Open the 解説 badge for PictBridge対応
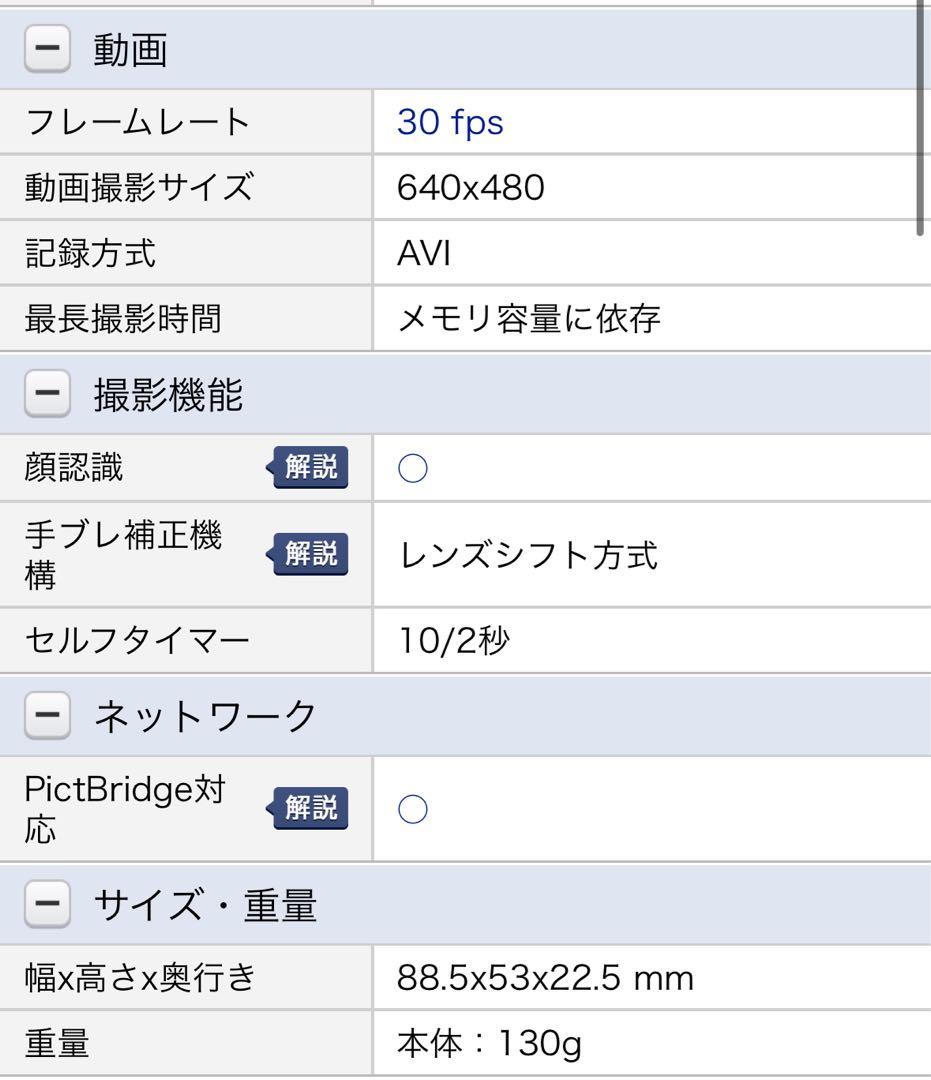Screen dimensions: 931x1080 309,807
